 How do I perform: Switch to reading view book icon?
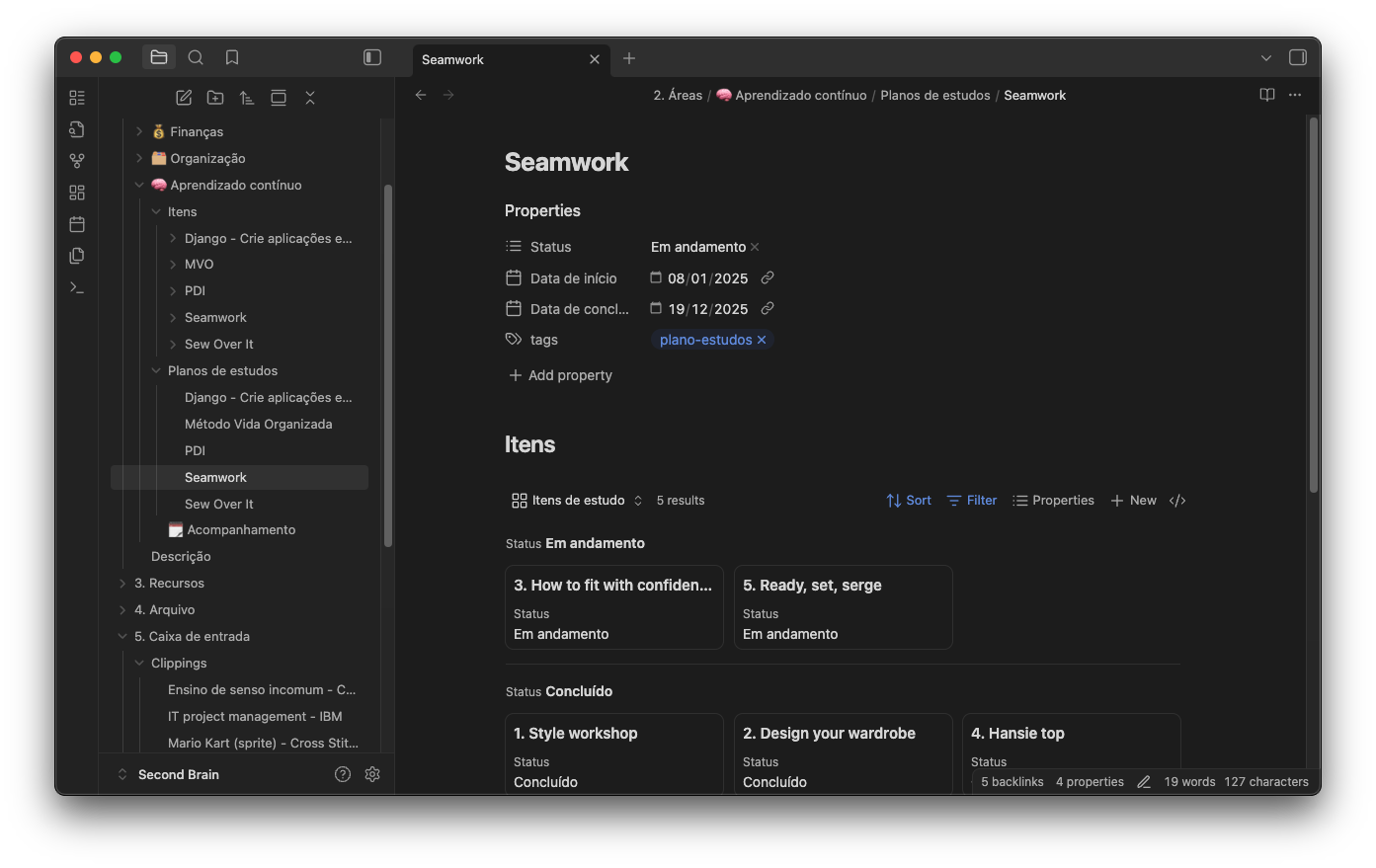click(1267, 95)
